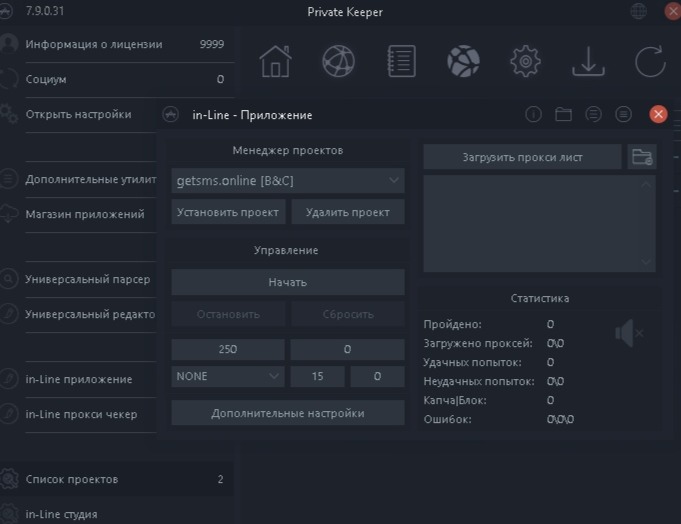This screenshot has height=524, width=681.
Task: Click the download arrow icon
Action: tap(588, 61)
